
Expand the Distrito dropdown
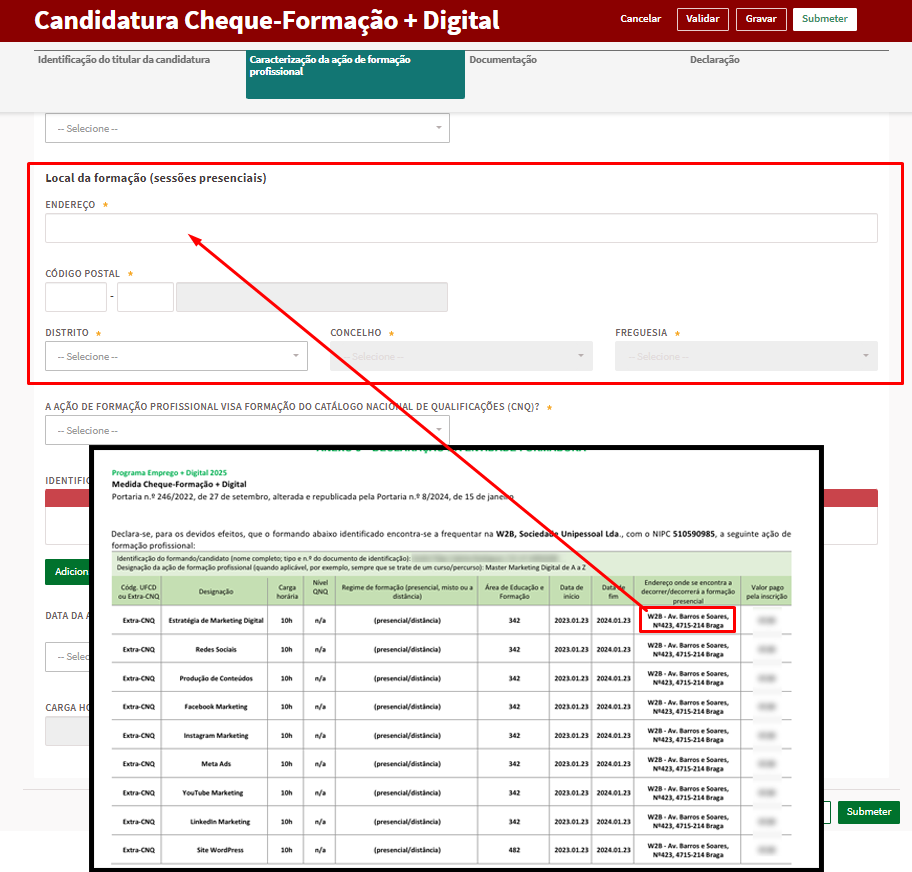point(176,356)
